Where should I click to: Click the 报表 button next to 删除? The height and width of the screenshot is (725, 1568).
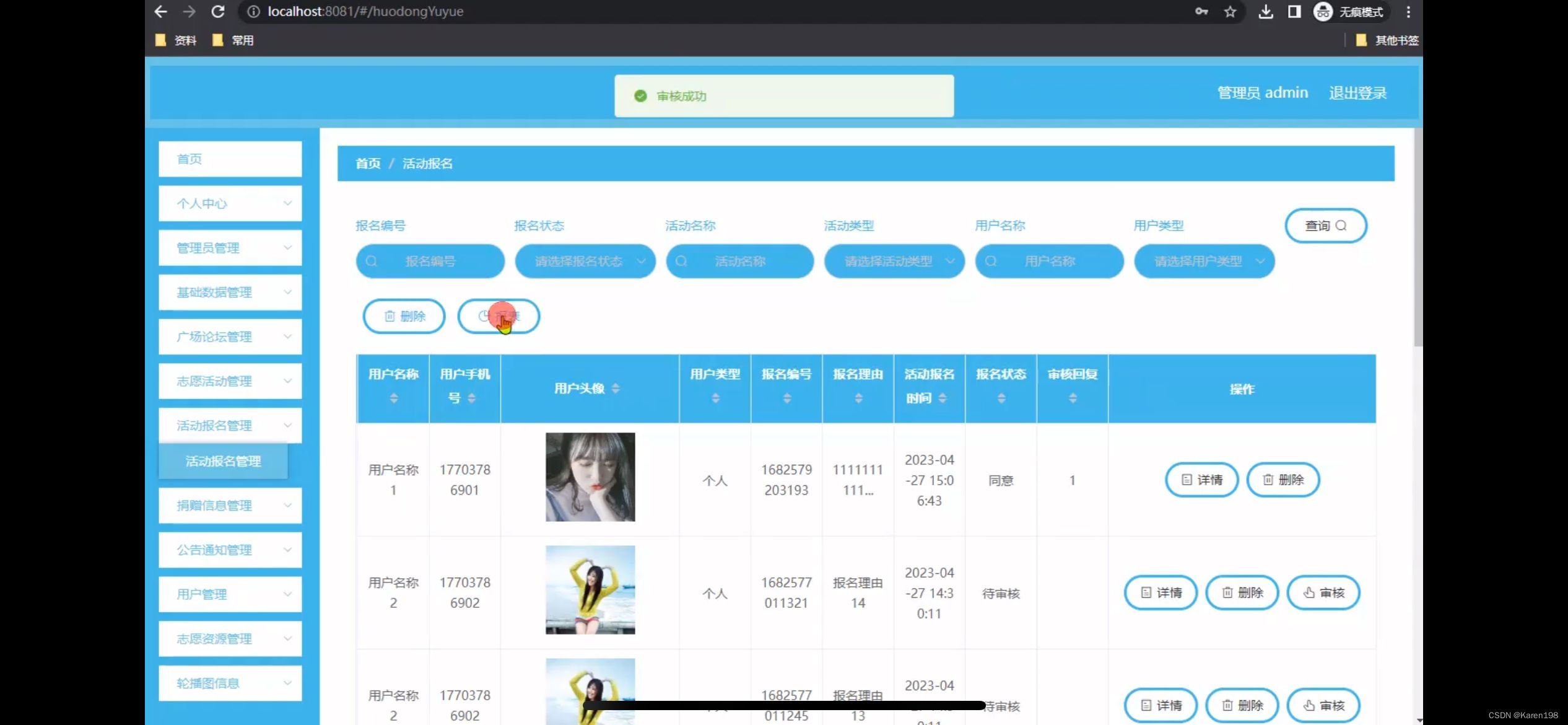[x=499, y=316]
